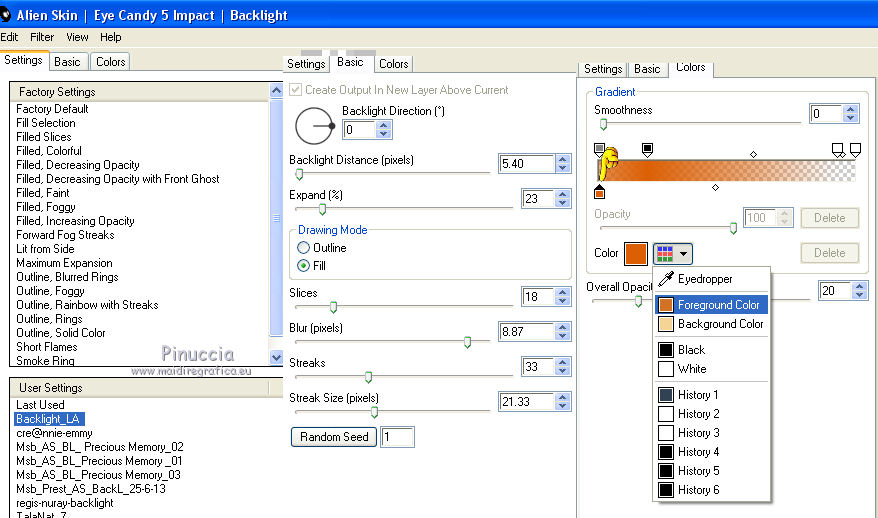Click Delete button next to Opacity
The height and width of the screenshot is (518, 878).
(x=829, y=218)
